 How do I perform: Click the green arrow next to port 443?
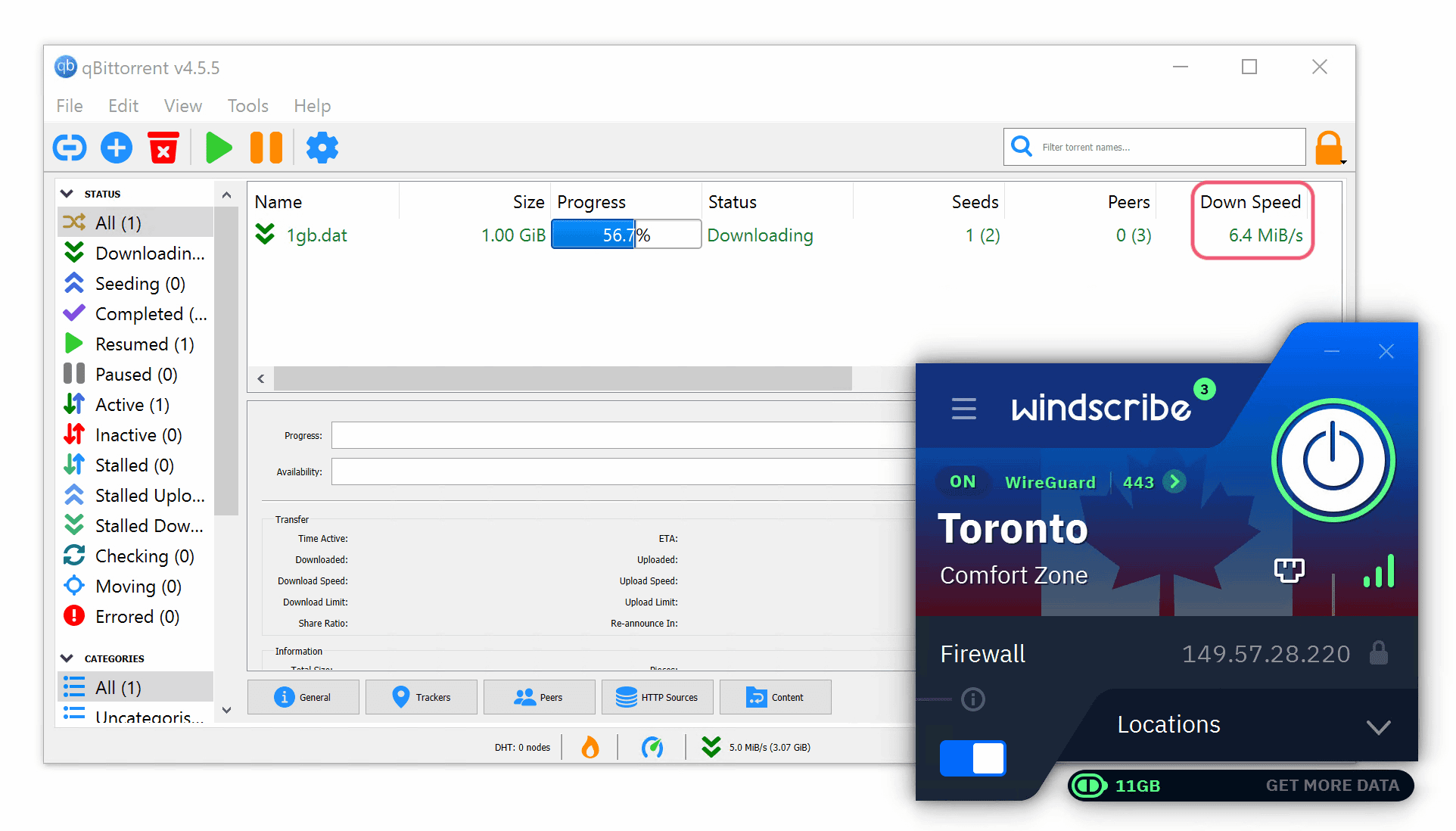1174,481
